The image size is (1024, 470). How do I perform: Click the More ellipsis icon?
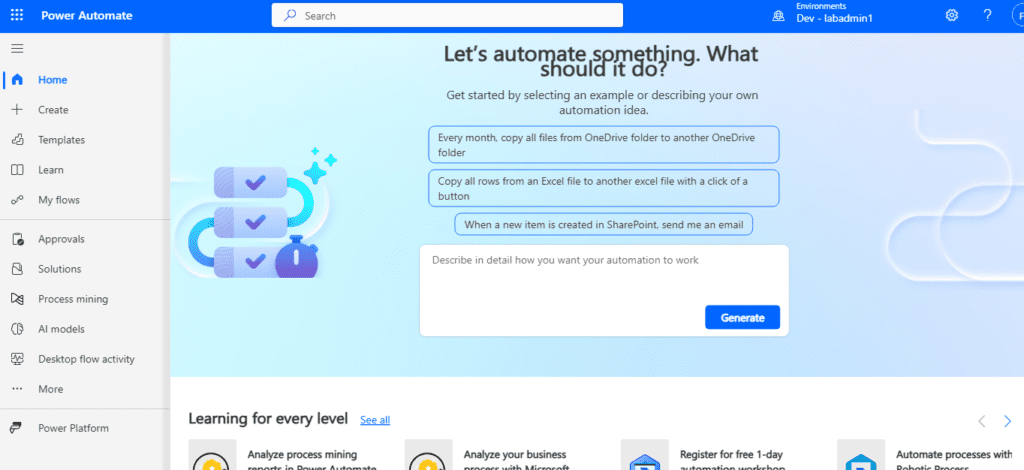click(18, 389)
